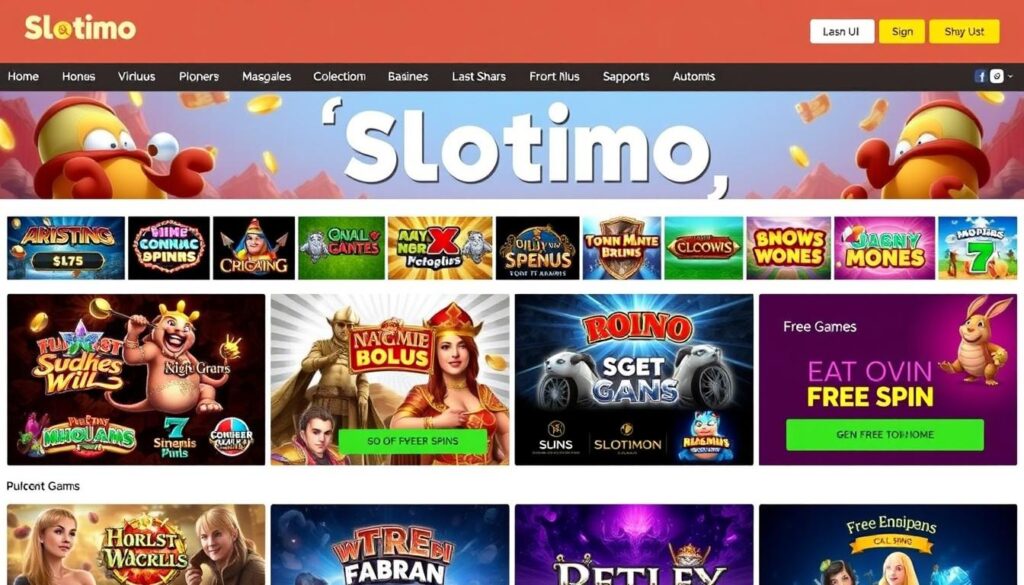Select the Colection menu item
Image resolution: width=1024 pixels, height=585 pixels.
(x=339, y=76)
